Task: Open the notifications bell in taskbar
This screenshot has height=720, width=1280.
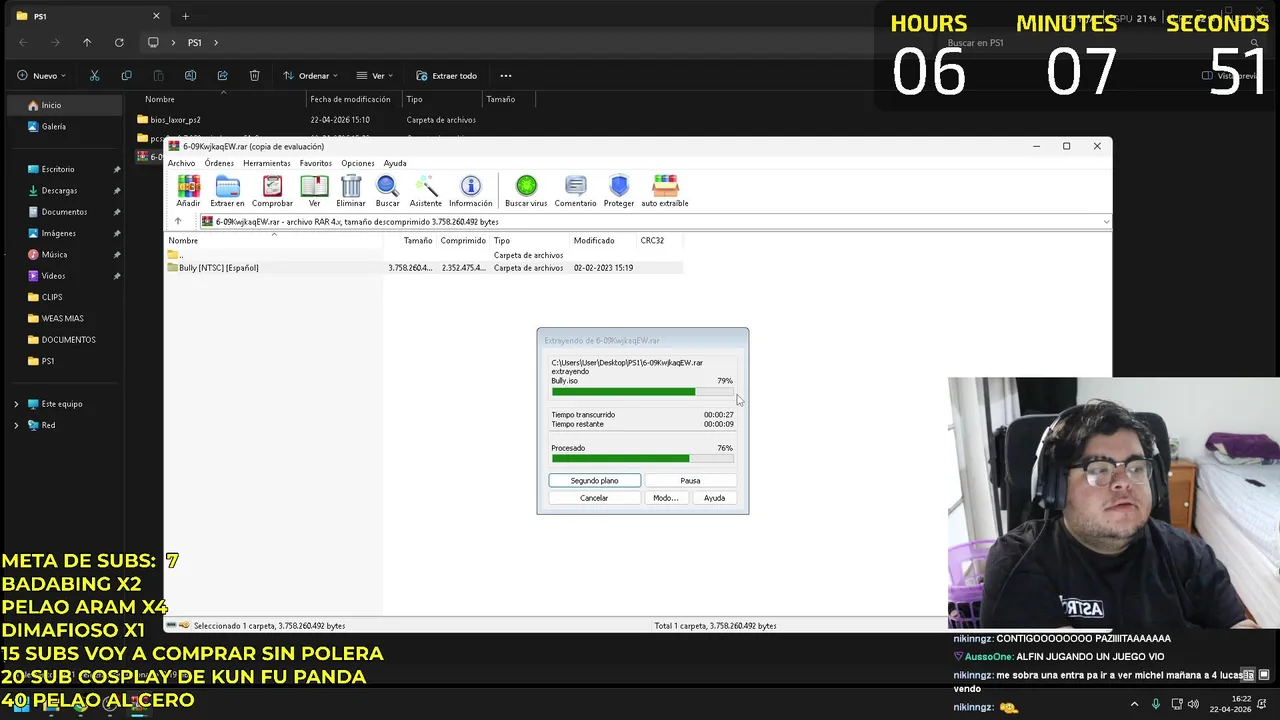Action: click(x=1263, y=704)
